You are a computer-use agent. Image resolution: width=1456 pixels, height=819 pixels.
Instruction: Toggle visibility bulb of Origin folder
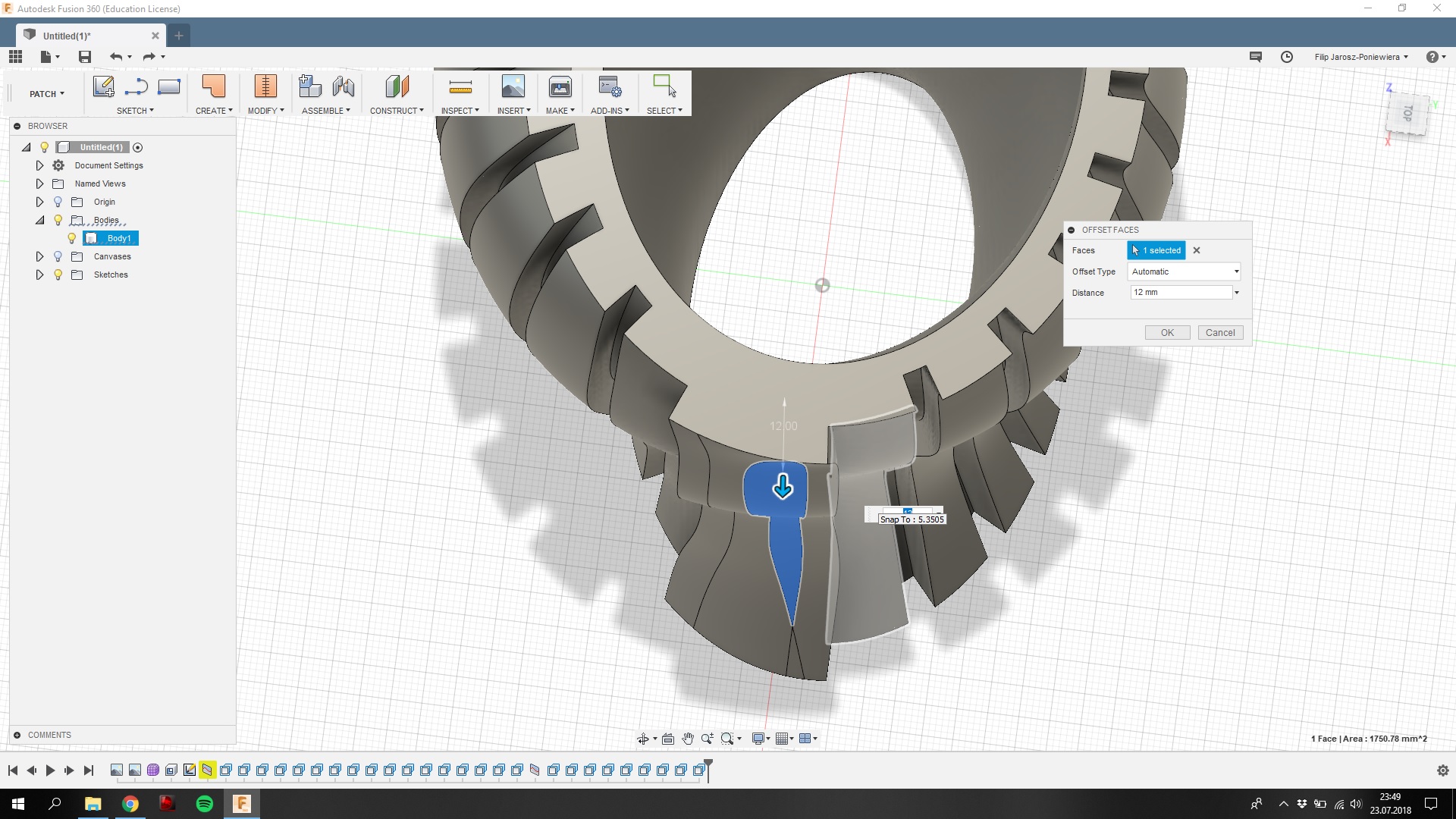tap(58, 202)
